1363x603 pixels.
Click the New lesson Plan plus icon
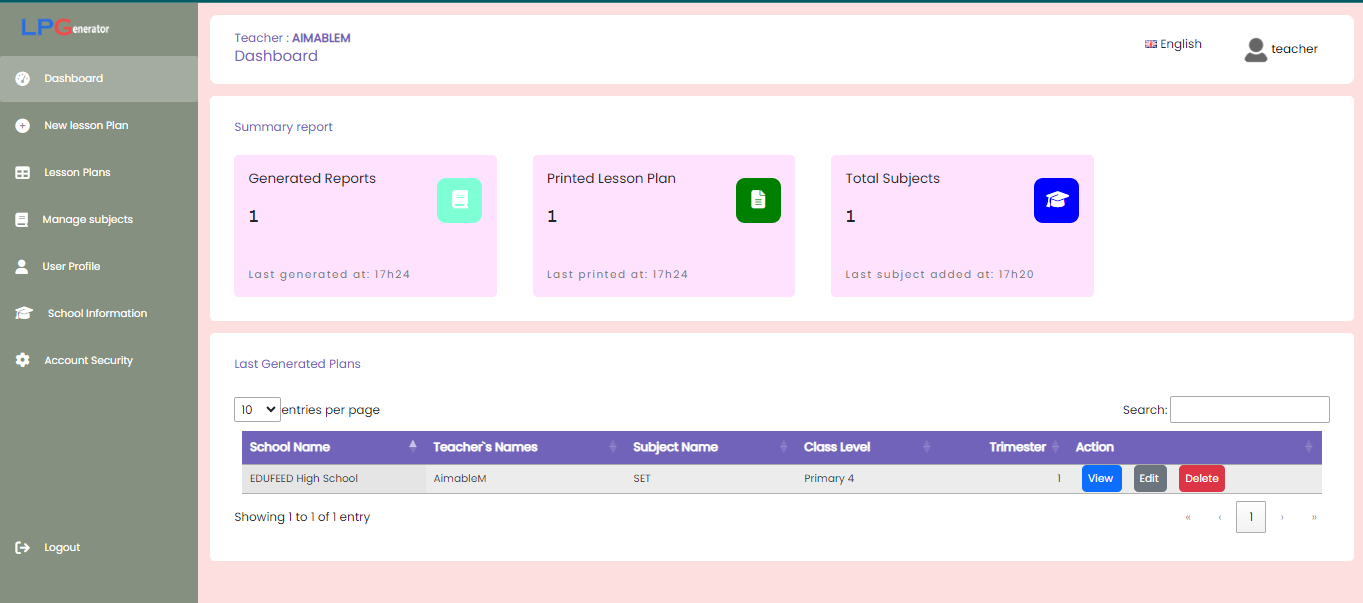pos(22,126)
